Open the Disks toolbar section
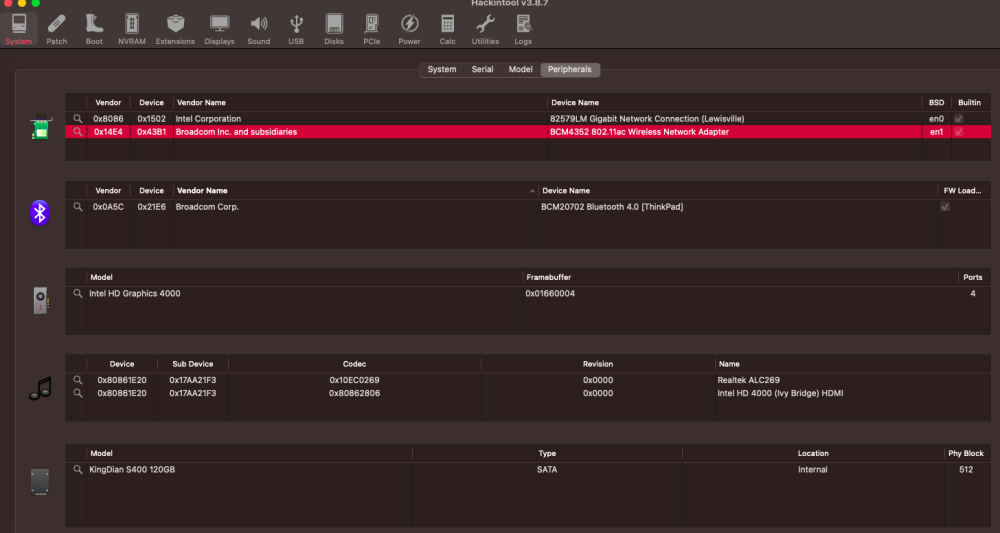 [334, 29]
